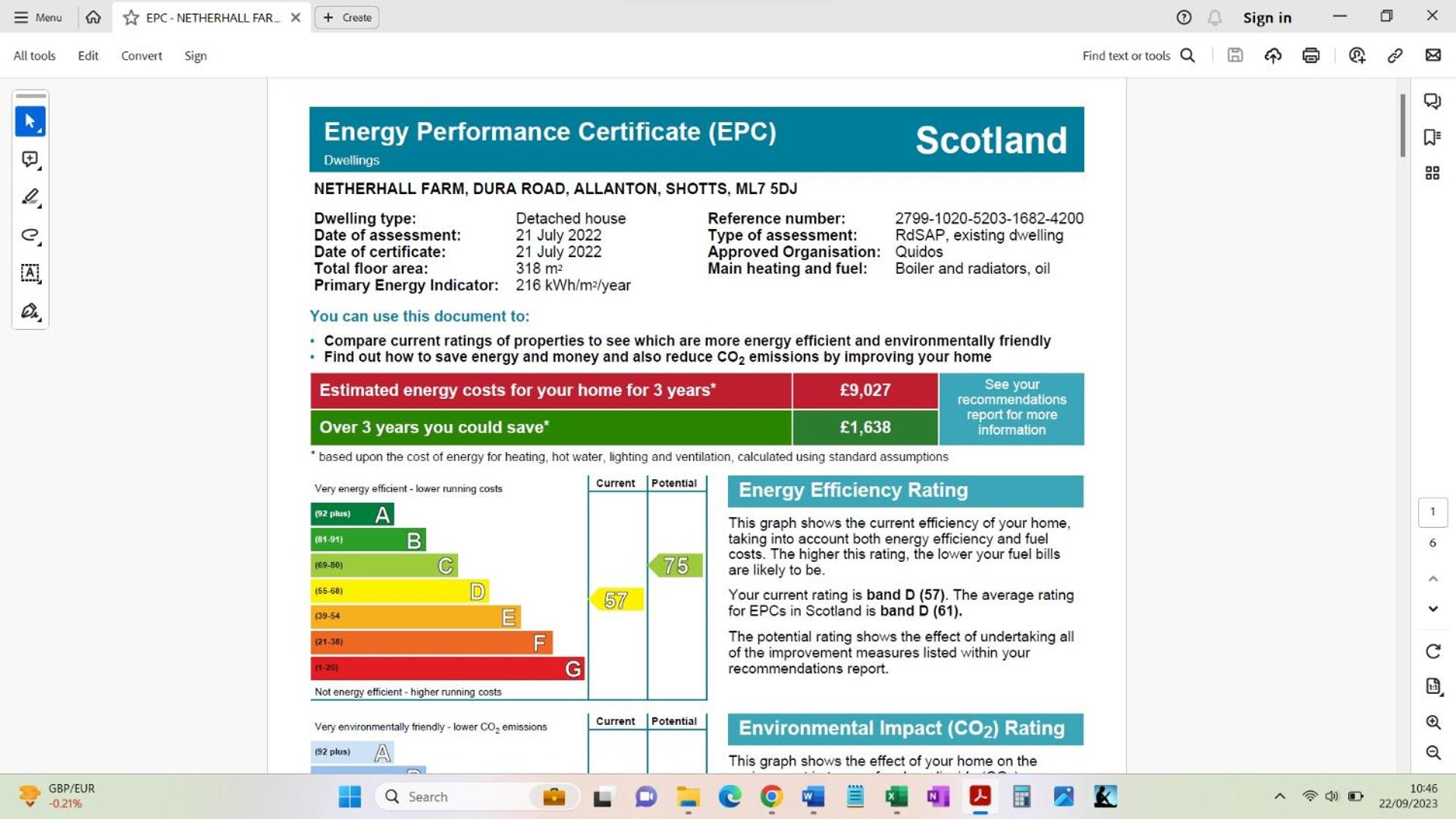The image size is (1456, 819).
Task: Open the fill and sign pen tool
Action: (30, 311)
